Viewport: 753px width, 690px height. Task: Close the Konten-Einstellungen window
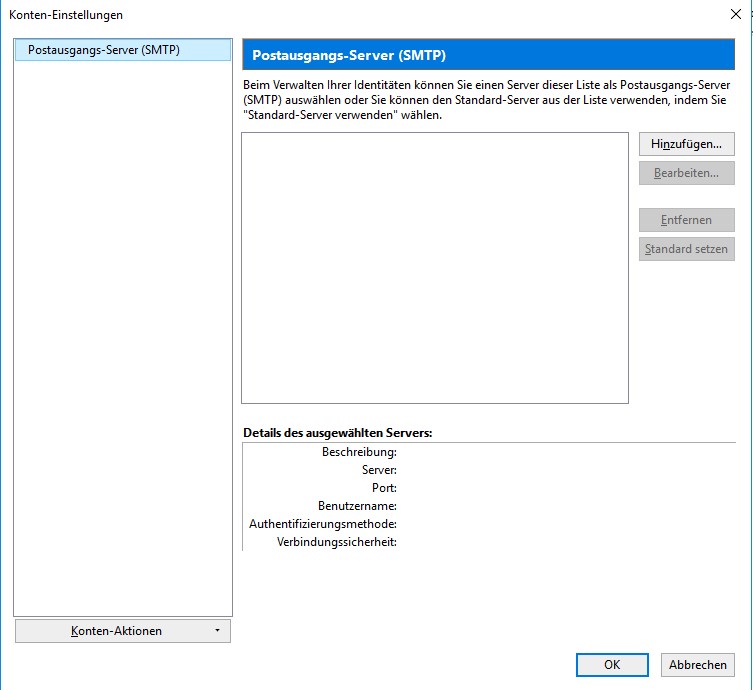[737, 15]
